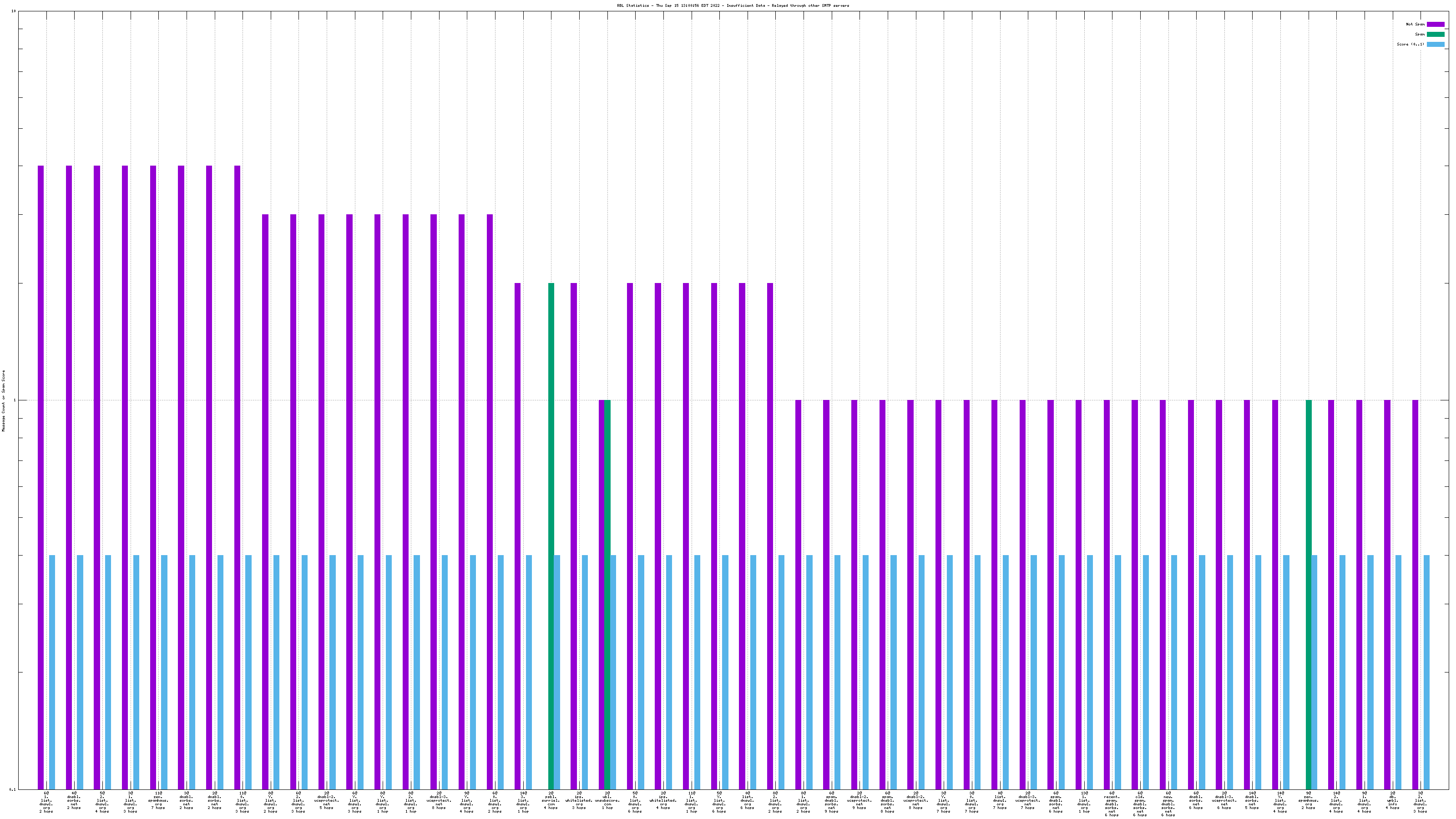Viewport: 1456px width, 819px height.
Task: Click the y-axis tick label '1'
Action: click(14, 401)
